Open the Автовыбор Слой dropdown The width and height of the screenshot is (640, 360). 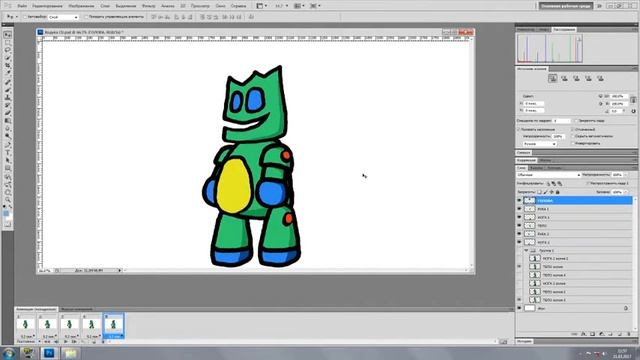tap(63, 17)
